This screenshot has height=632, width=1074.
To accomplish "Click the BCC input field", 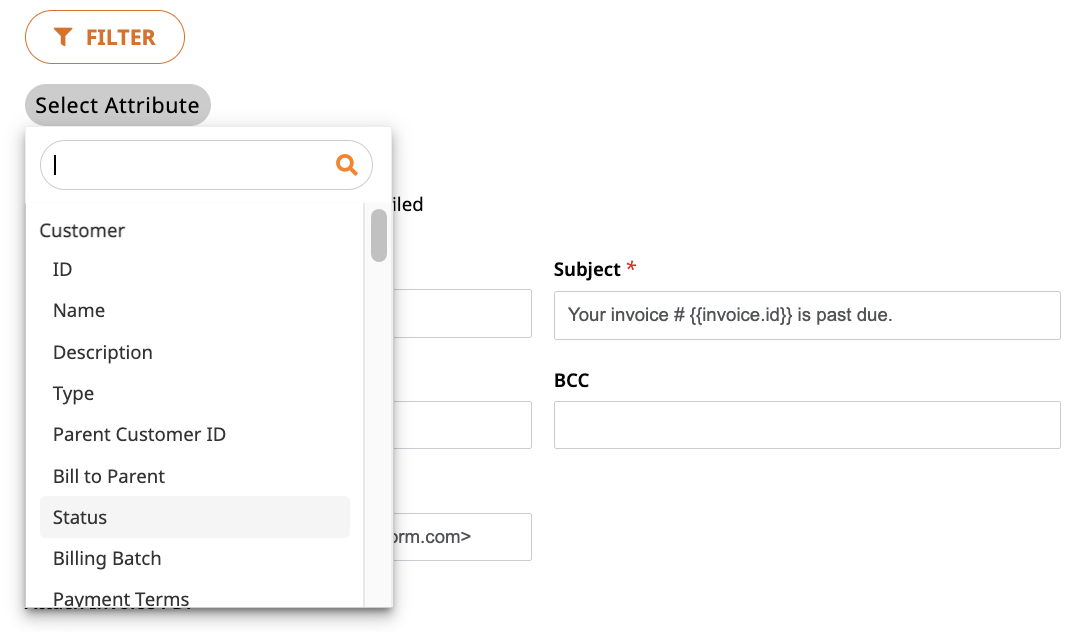I will click(807, 425).
